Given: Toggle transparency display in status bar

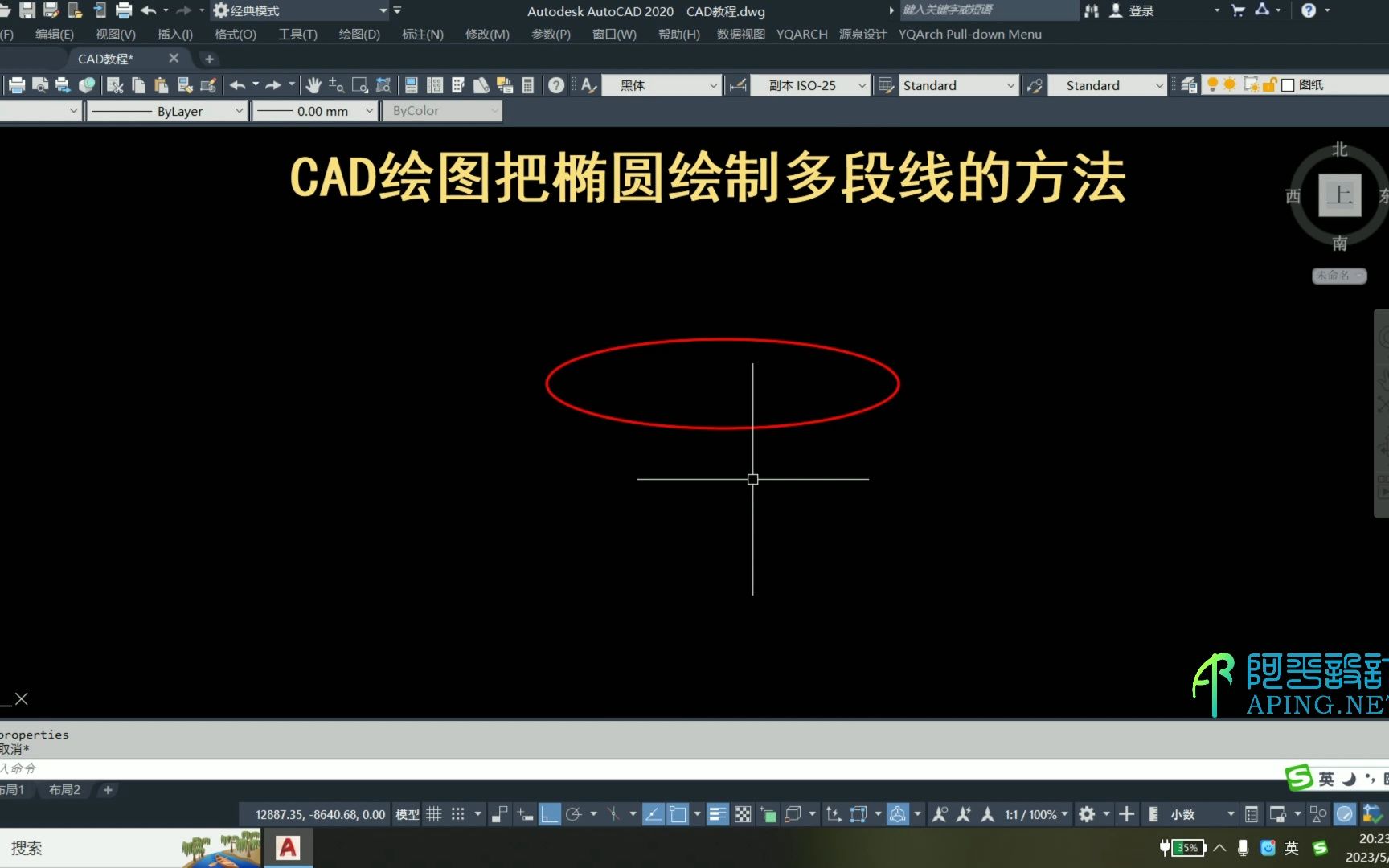Looking at the screenshot, I should pos(743,814).
